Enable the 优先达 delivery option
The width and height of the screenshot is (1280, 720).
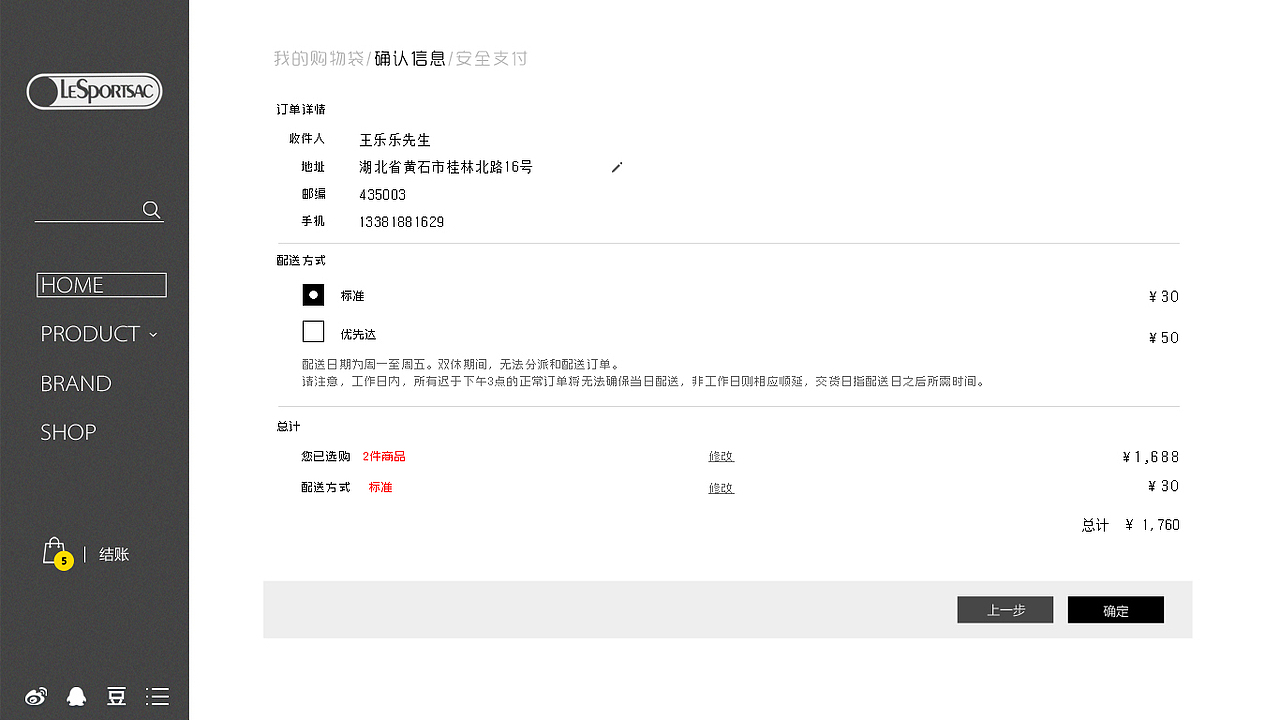tap(313, 330)
